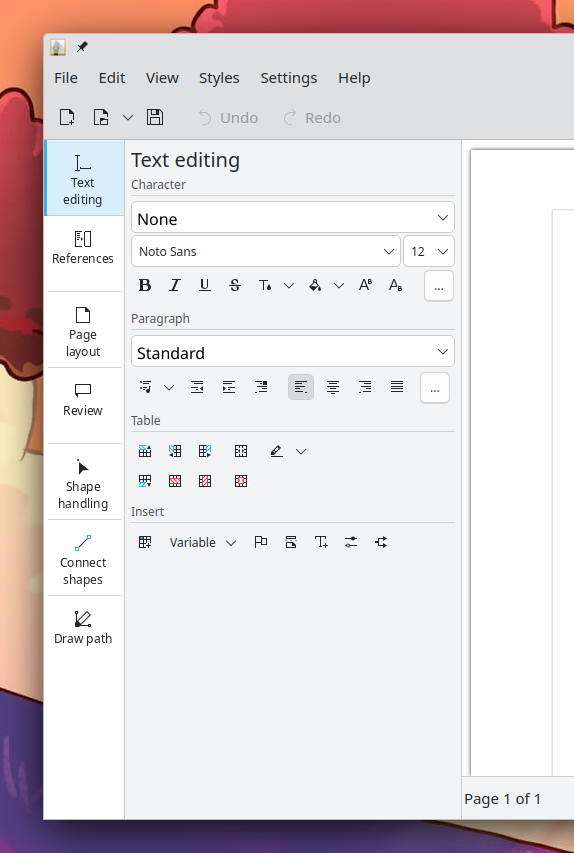Click the superscript formatting icon
The image size is (574, 853).
coord(365,285)
